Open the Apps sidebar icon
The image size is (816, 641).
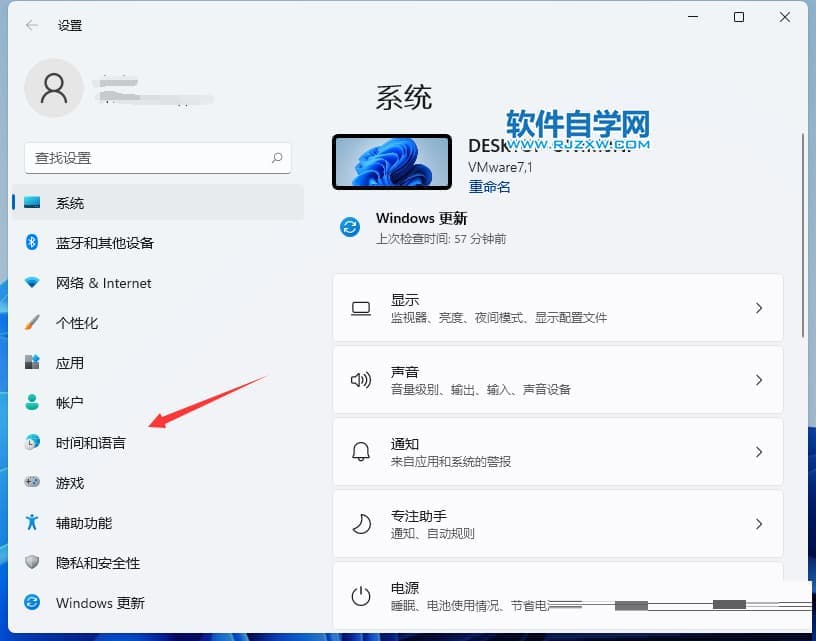click(x=32, y=363)
